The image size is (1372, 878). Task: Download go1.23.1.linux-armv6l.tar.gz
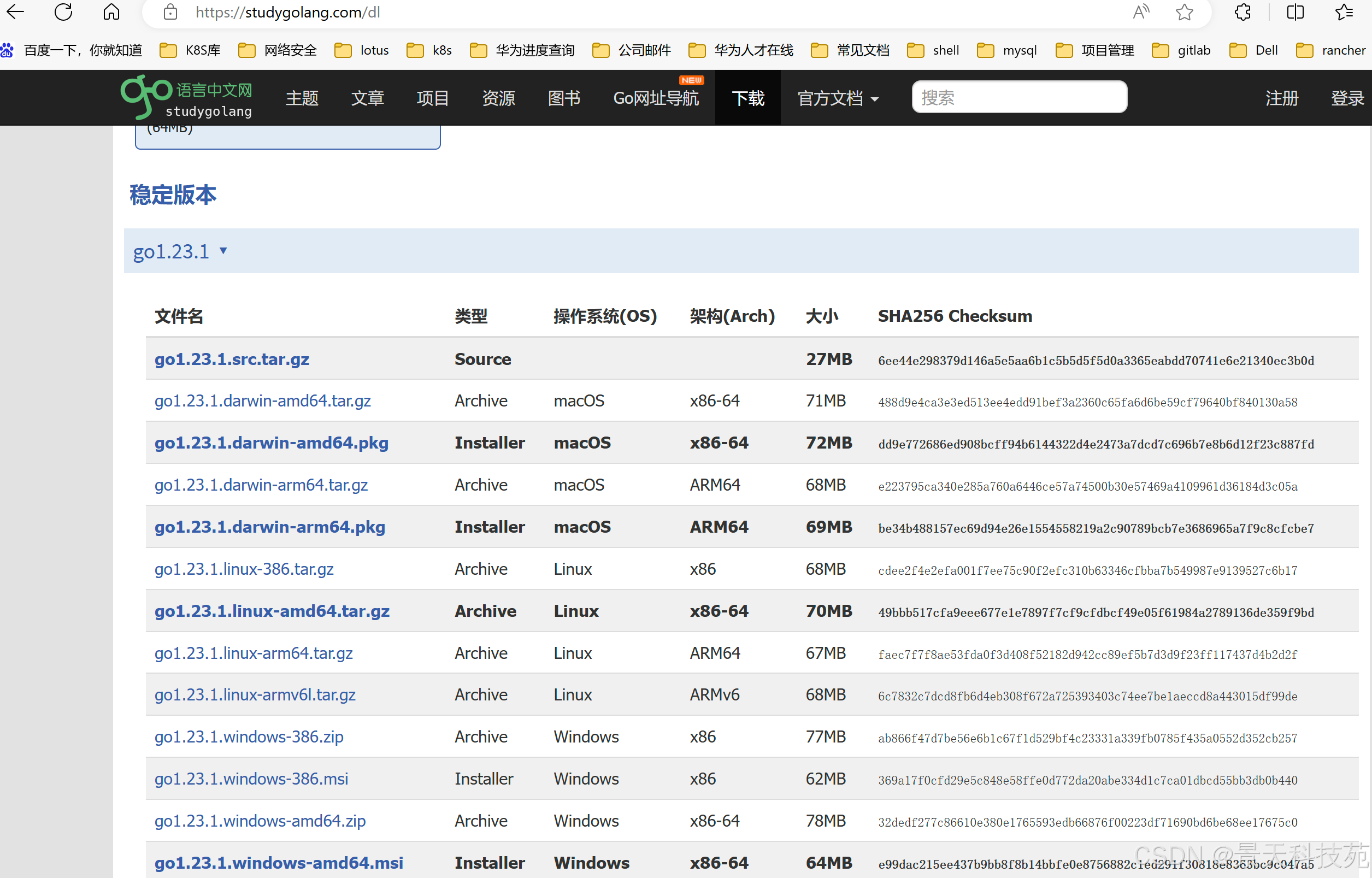(255, 695)
